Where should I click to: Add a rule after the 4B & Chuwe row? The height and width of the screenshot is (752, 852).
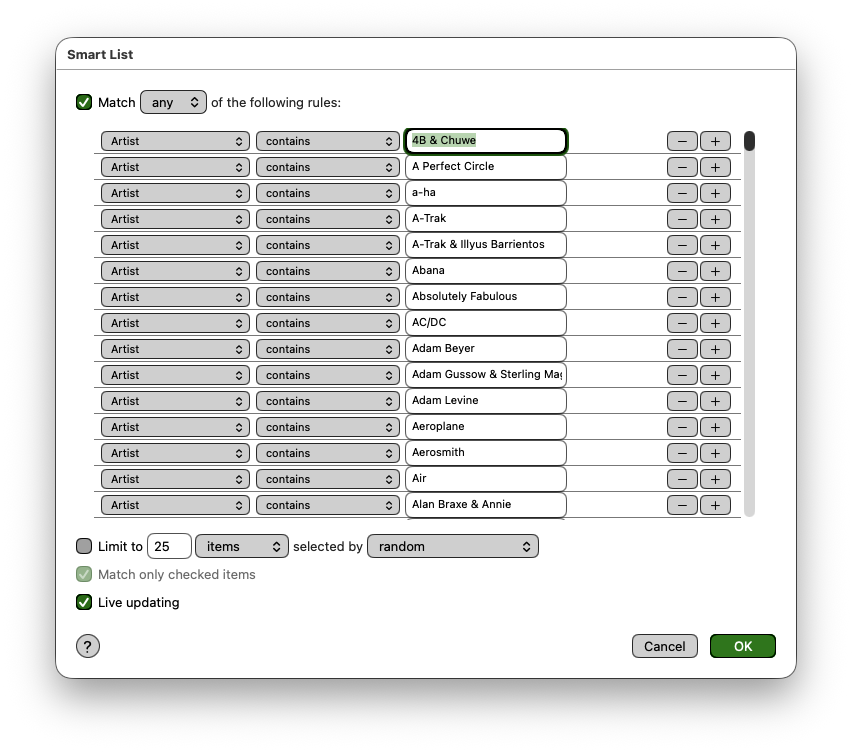(715, 141)
